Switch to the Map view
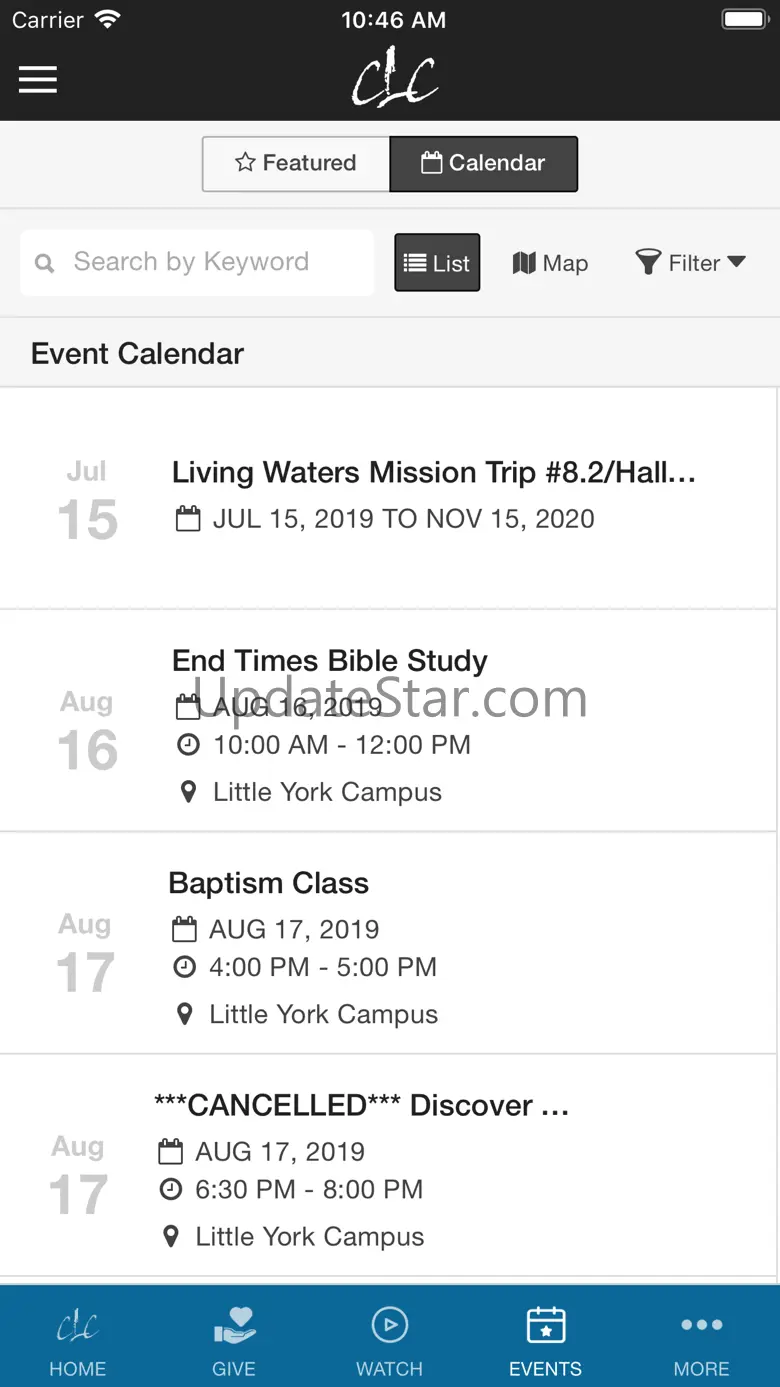Image resolution: width=780 pixels, height=1387 pixels. tap(550, 263)
